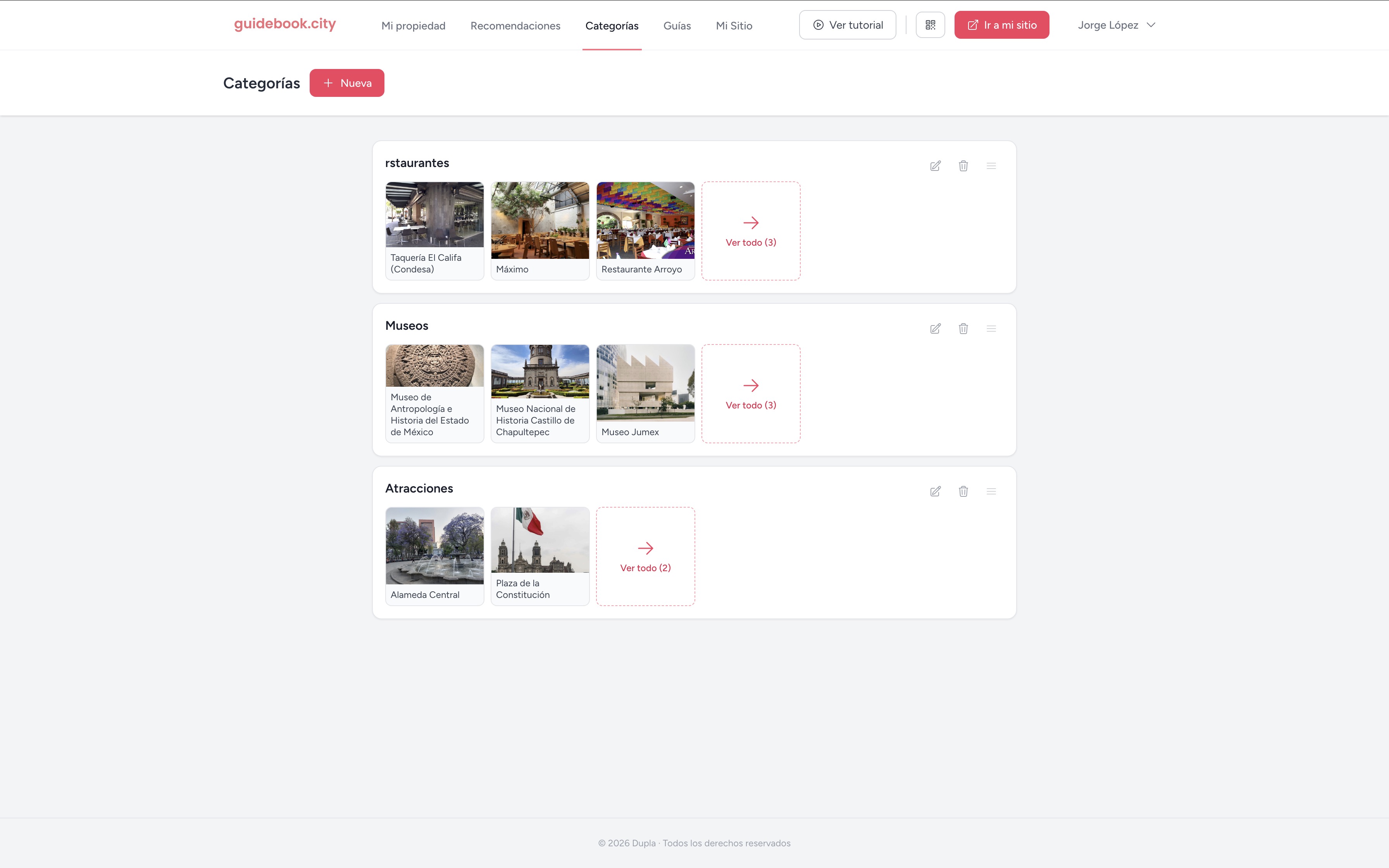The height and width of the screenshot is (868, 1389).
Task: Delete the Museos category via trash icon
Action: point(963,328)
